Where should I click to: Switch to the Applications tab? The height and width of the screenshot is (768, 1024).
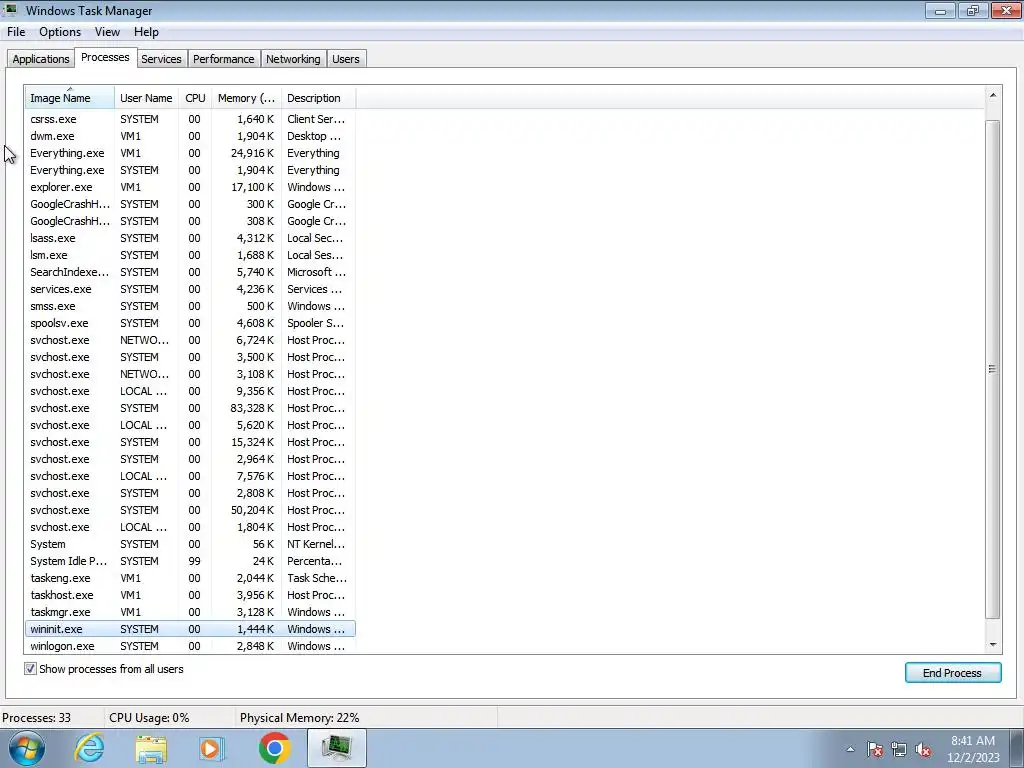[40, 59]
